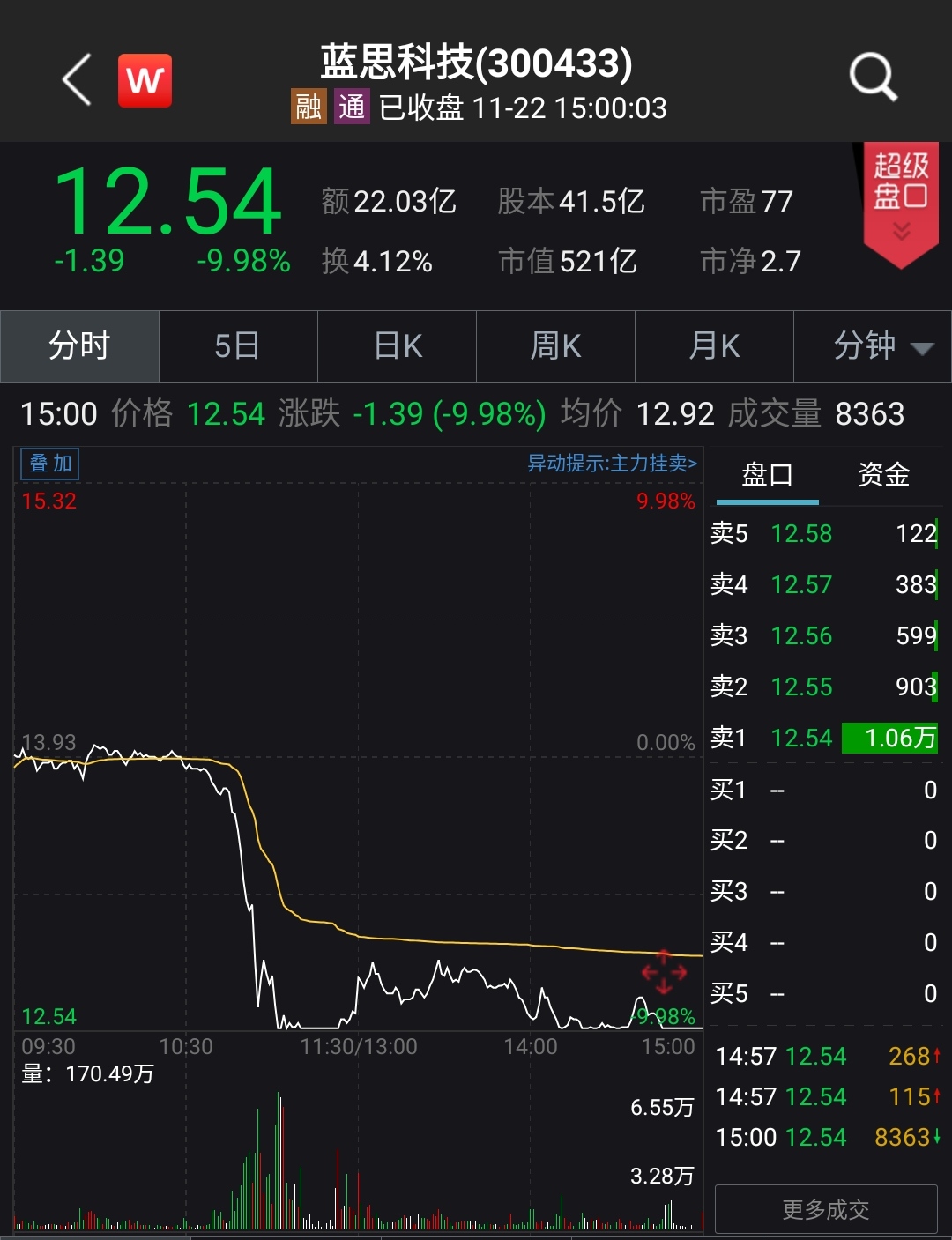The height and width of the screenshot is (1240, 952).
Task: Select the 5日 five-day chart tab
Action: point(238,346)
